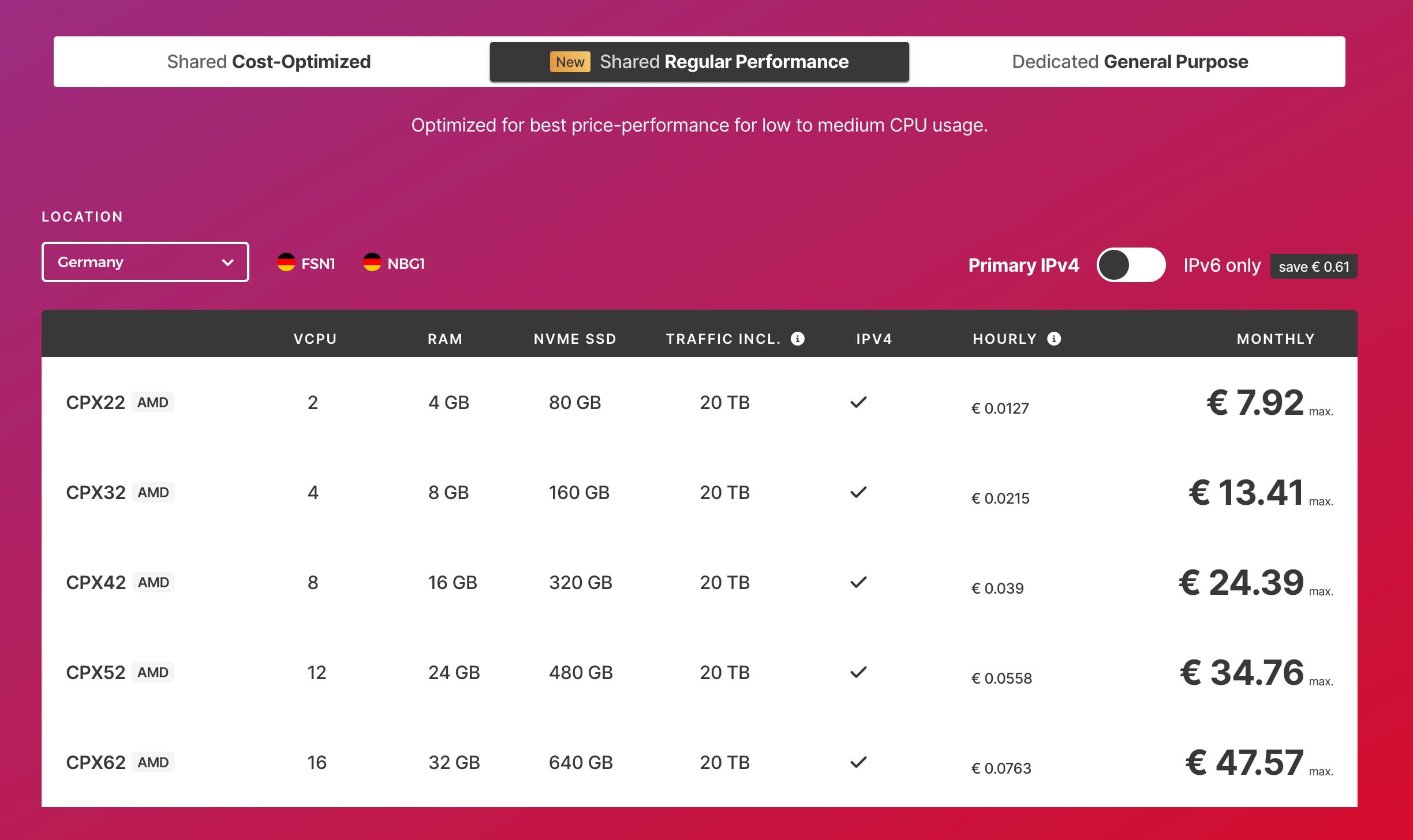
Task: Switch to Dedicated General Purpose tab
Action: tap(1130, 62)
